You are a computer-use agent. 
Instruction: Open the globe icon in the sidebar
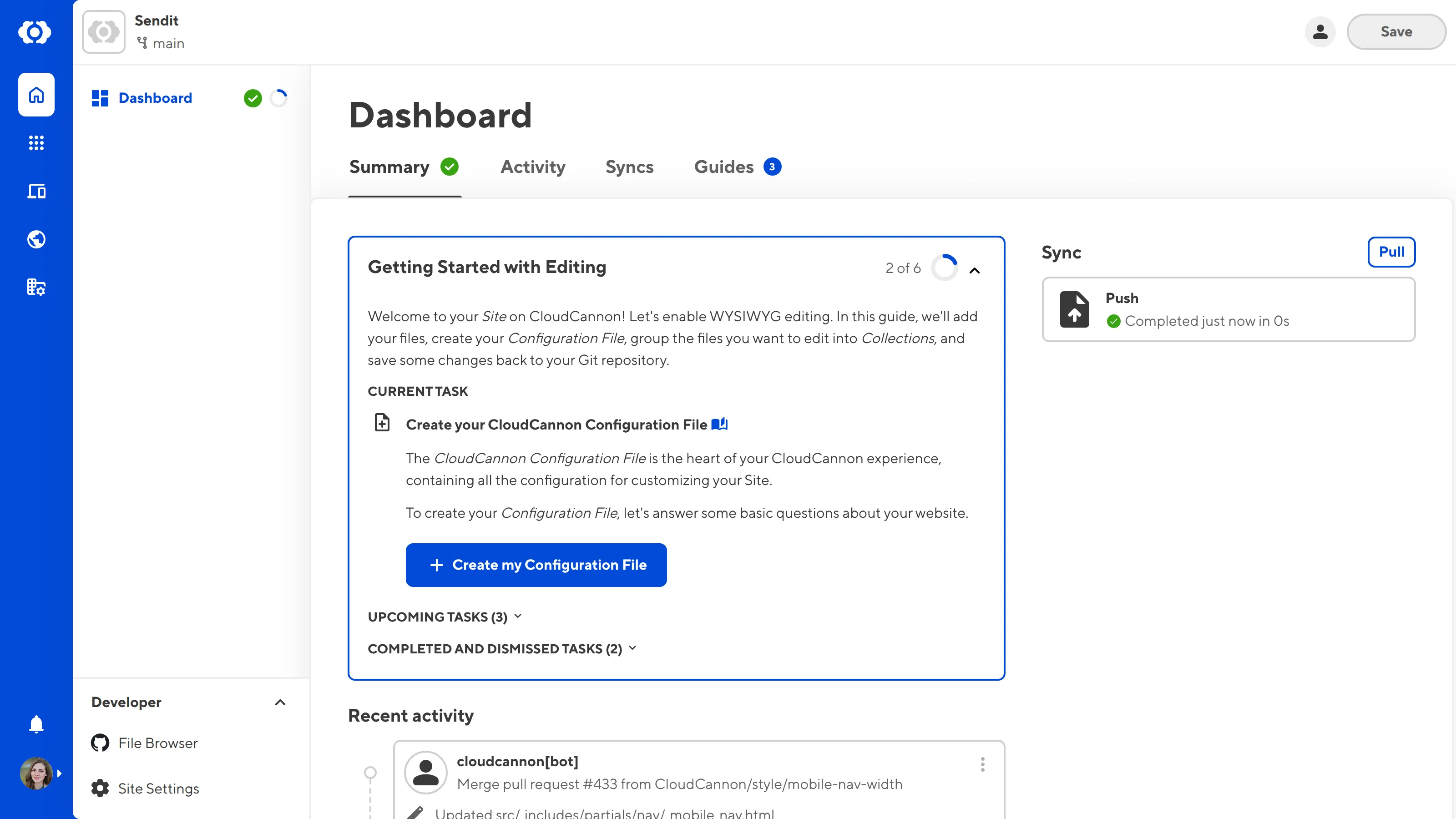pyautogui.click(x=35, y=238)
